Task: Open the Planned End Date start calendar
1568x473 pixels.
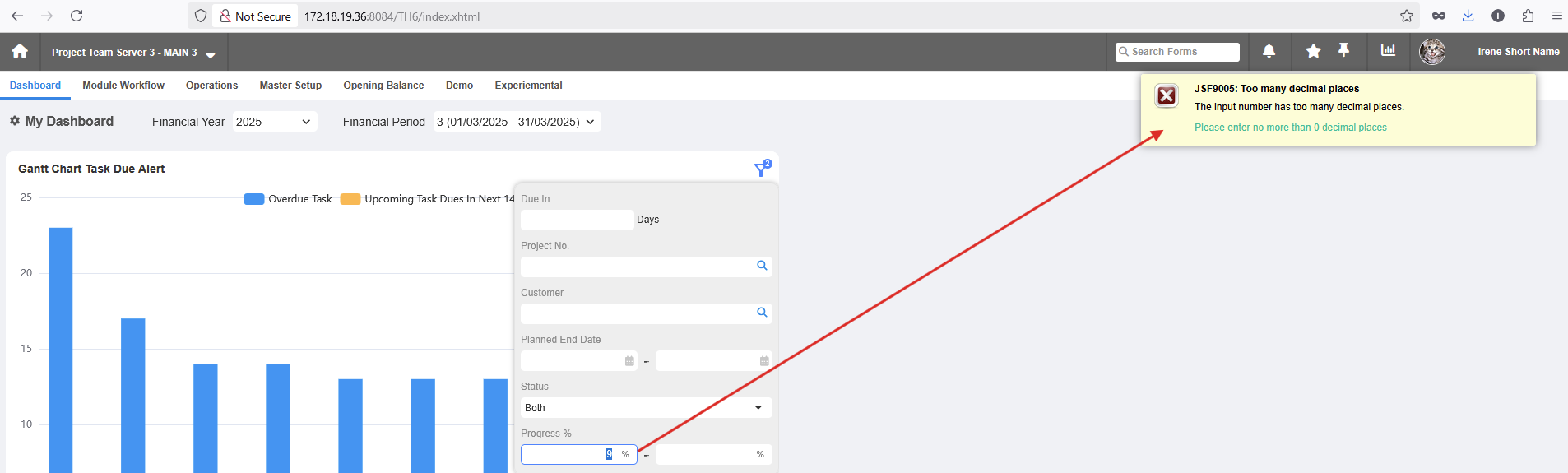Action: [x=629, y=361]
